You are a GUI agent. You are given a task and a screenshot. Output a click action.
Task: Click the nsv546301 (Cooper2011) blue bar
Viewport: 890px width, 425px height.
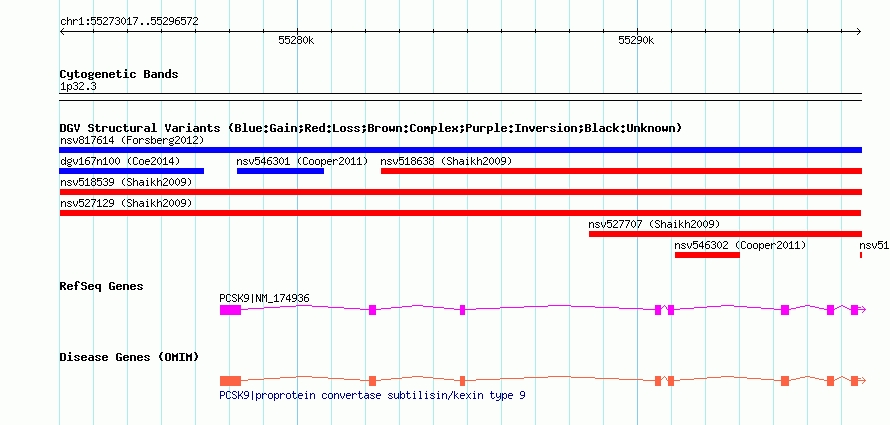[x=280, y=171]
